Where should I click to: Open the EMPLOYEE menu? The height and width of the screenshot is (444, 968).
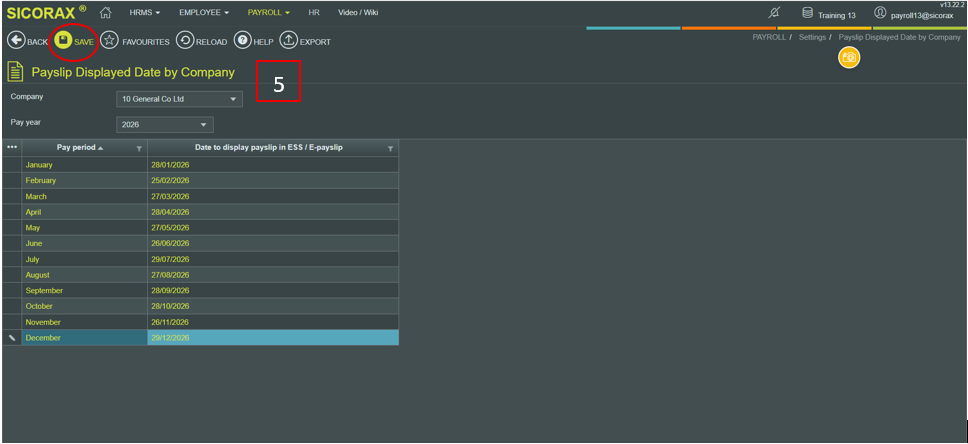pos(204,13)
